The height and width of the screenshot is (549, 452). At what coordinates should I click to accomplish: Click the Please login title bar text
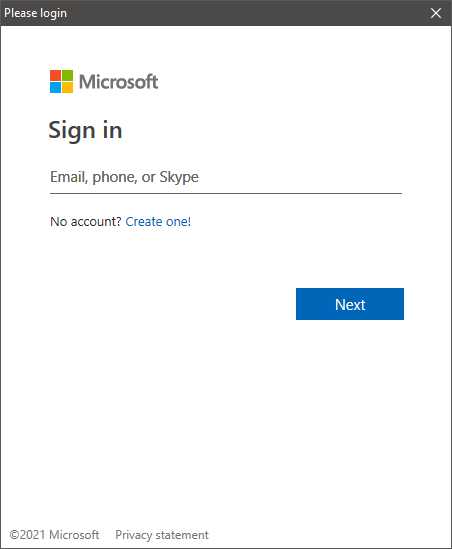(x=35, y=13)
